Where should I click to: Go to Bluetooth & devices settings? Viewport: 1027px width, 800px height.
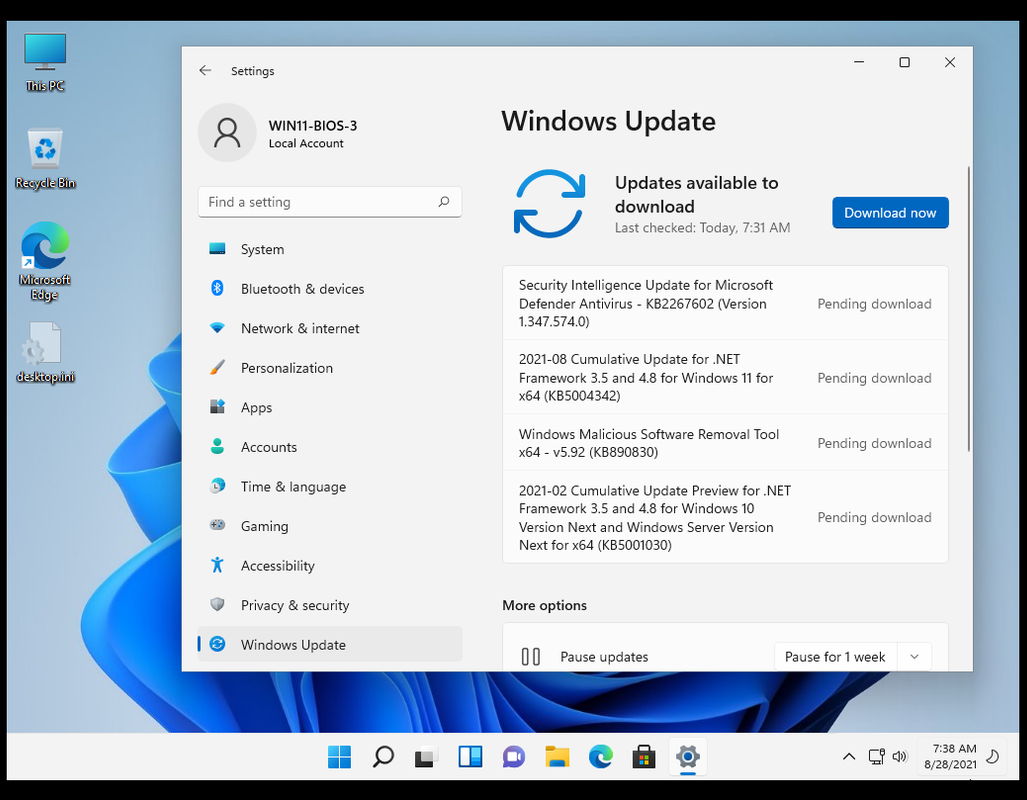point(330,288)
